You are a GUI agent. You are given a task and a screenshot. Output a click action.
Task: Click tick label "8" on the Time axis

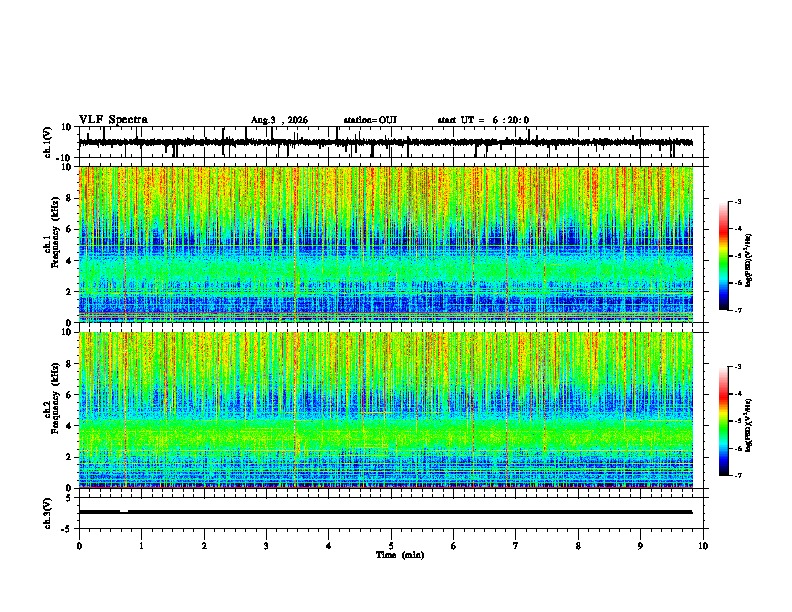(578, 546)
